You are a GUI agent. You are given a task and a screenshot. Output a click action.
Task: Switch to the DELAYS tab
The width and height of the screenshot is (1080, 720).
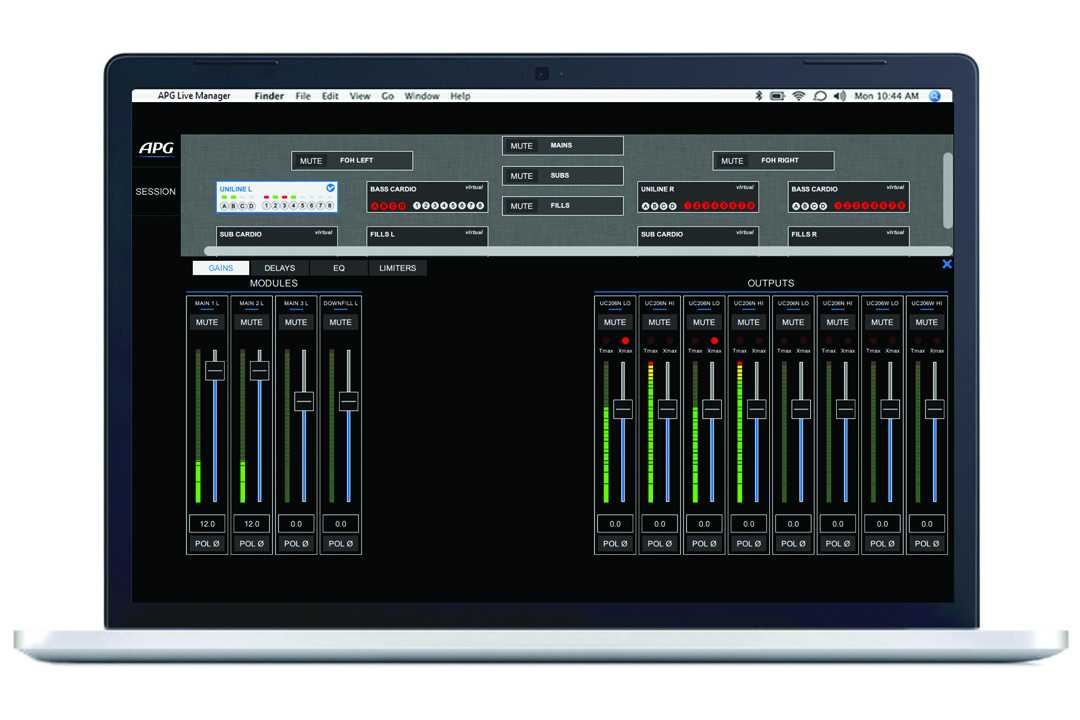[x=279, y=267]
